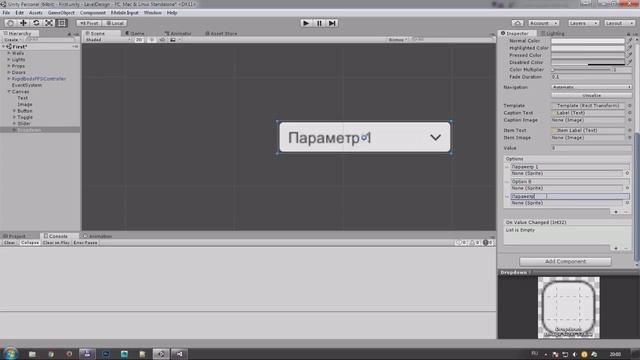This screenshot has width=640, height=360.
Task: Toggle 2D scene view mode
Action: (139, 40)
